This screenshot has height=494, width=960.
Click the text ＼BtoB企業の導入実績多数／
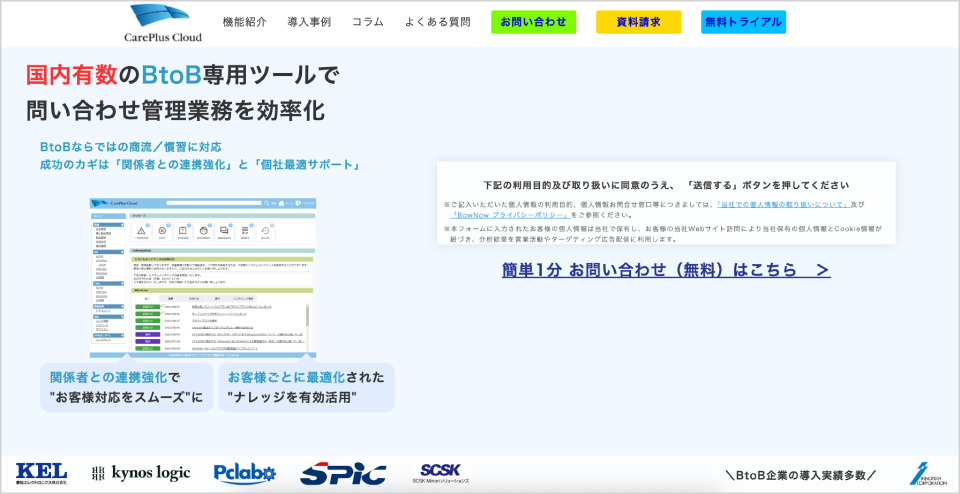(x=800, y=474)
